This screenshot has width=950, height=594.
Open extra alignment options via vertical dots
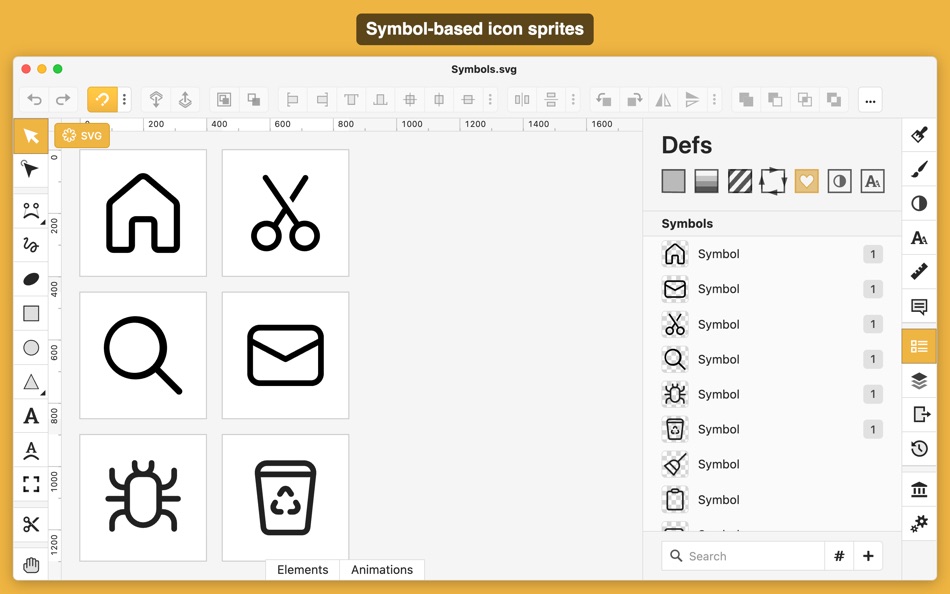coord(490,99)
